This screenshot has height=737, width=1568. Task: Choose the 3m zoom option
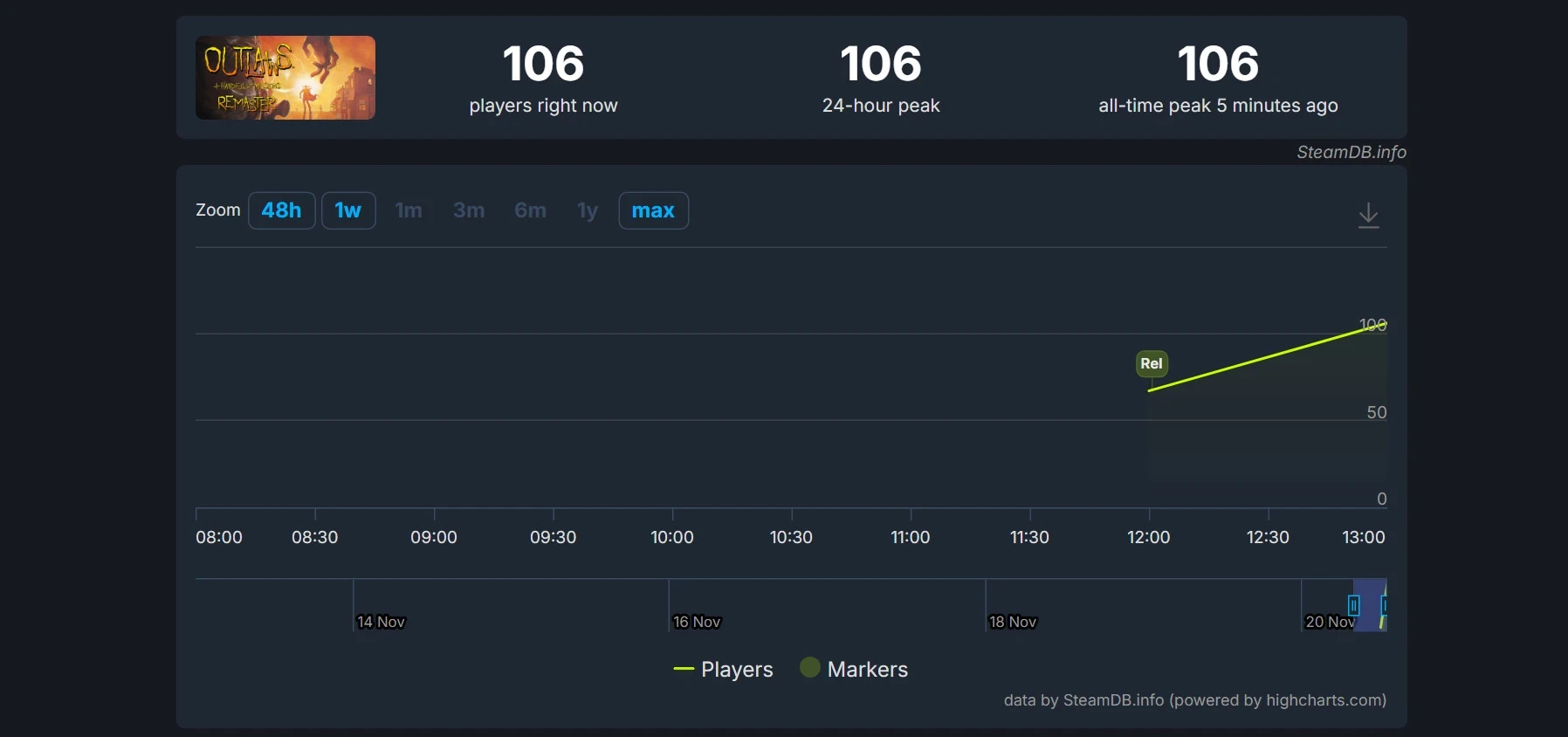(x=469, y=210)
